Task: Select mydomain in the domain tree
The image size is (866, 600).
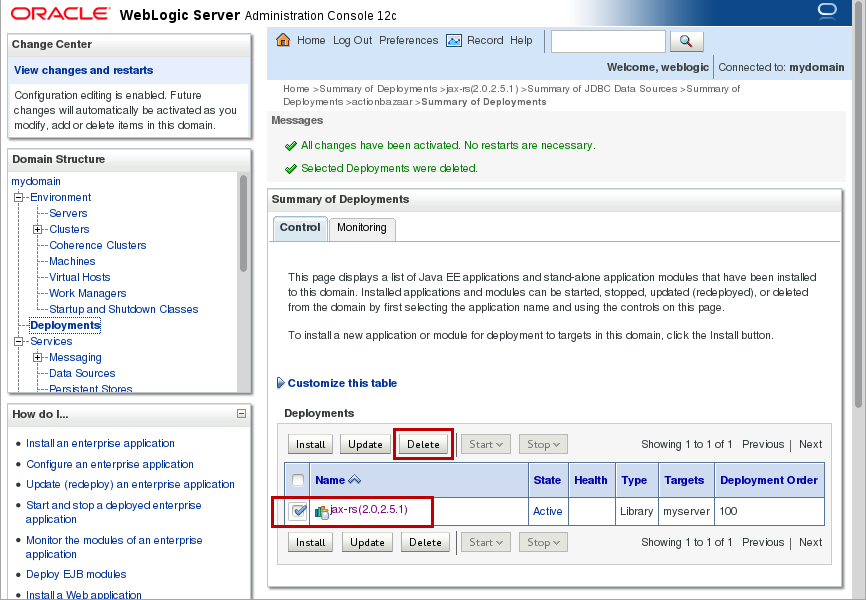Action: point(36,181)
